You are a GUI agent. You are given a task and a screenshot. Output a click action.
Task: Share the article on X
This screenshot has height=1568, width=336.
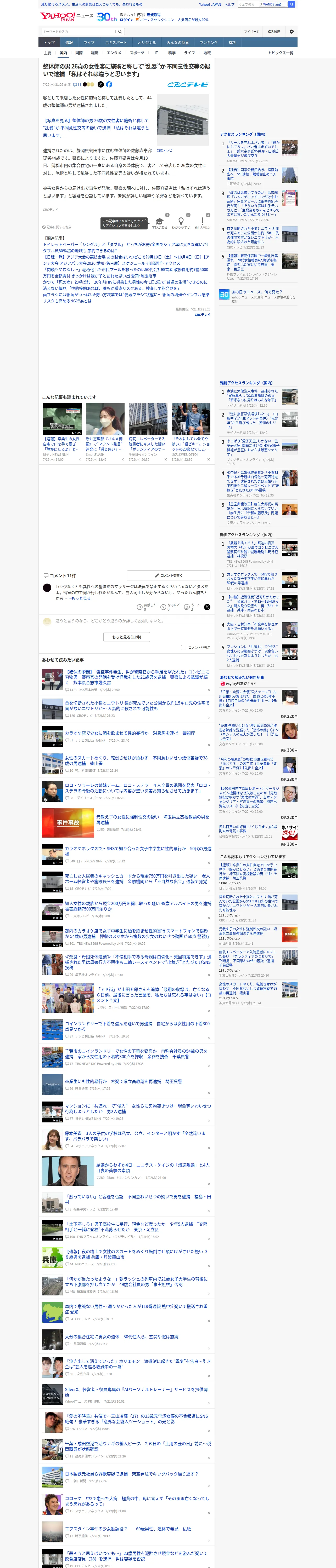tap(101, 85)
